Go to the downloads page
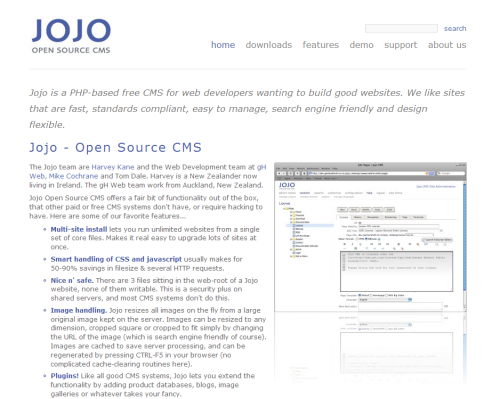 (269, 45)
